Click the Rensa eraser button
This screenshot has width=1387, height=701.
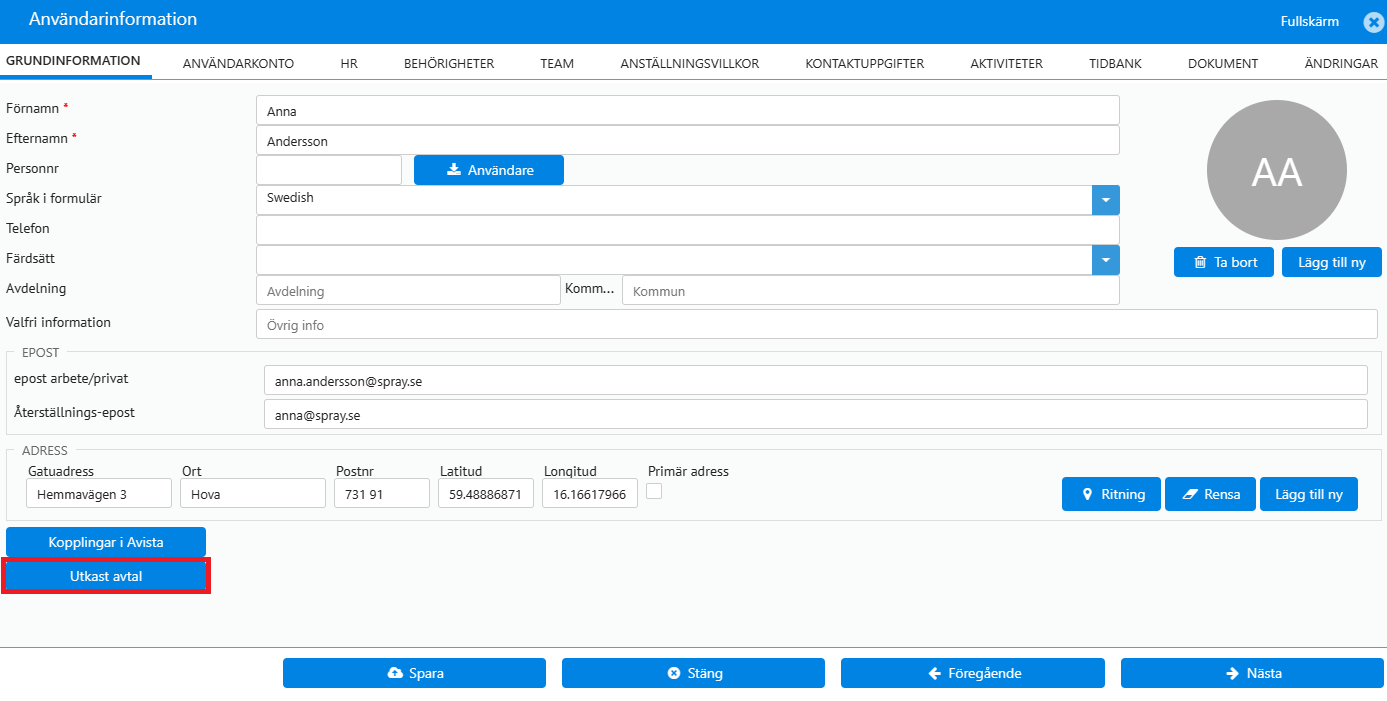[1210, 494]
